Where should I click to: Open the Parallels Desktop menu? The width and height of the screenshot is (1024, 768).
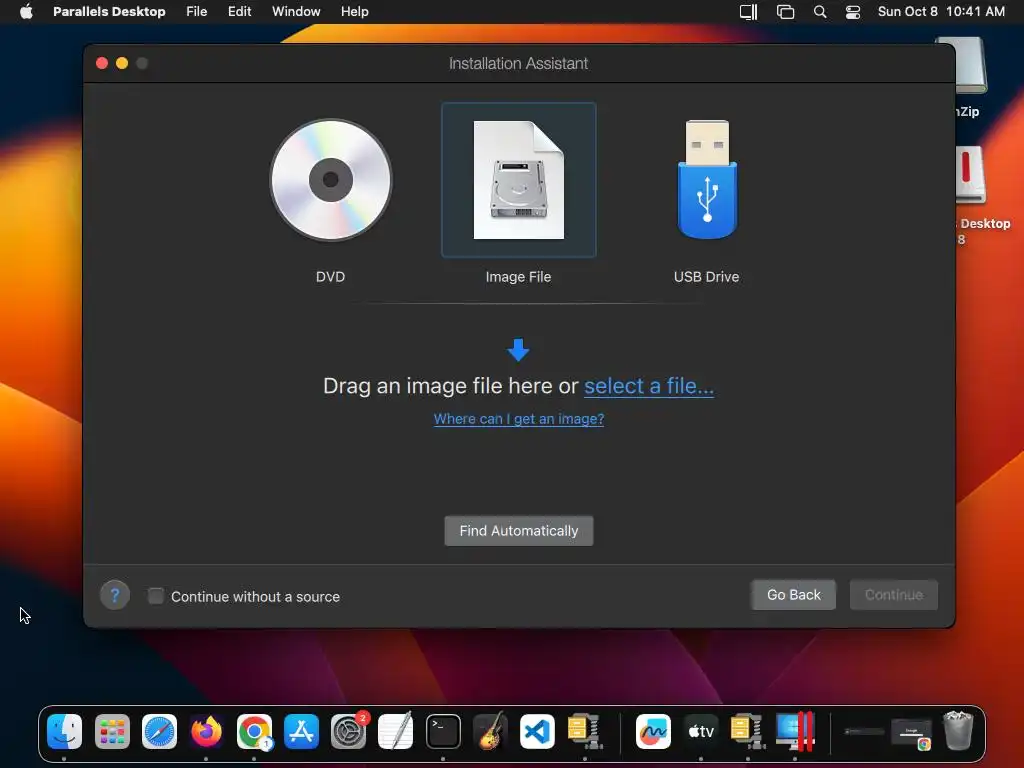coord(109,12)
